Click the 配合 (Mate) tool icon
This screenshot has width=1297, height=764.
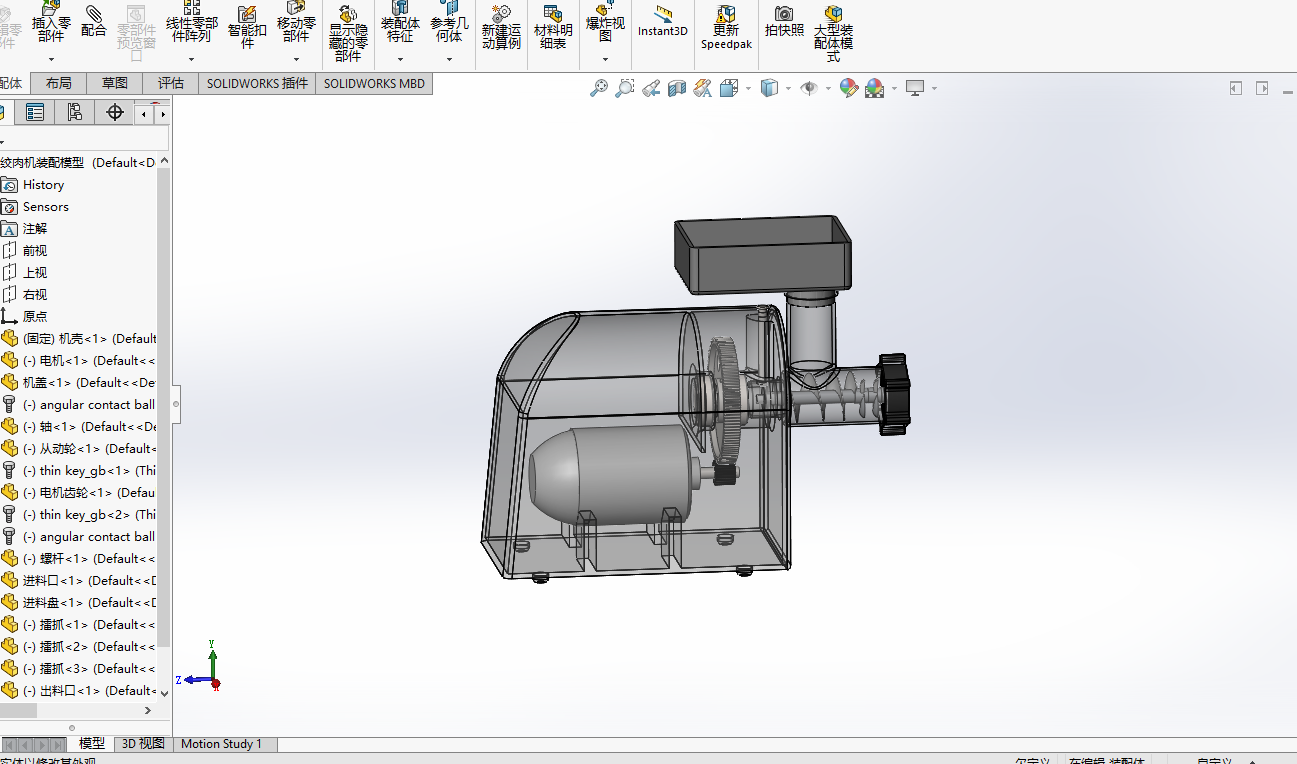pos(93,20)
